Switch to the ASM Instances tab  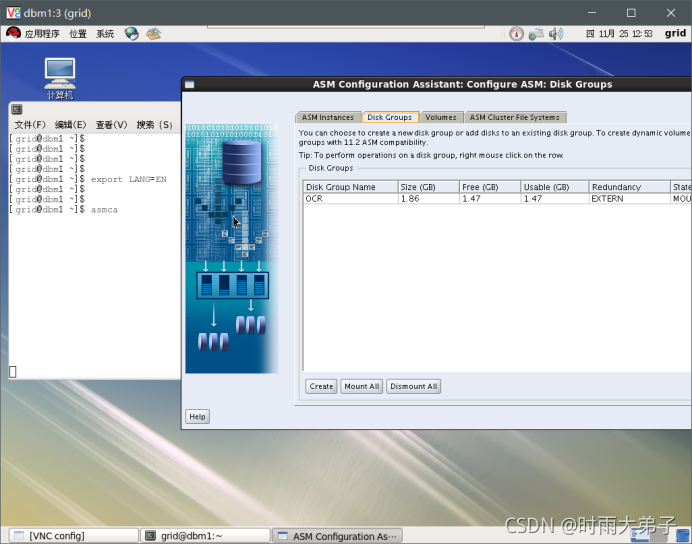[328, 117]
